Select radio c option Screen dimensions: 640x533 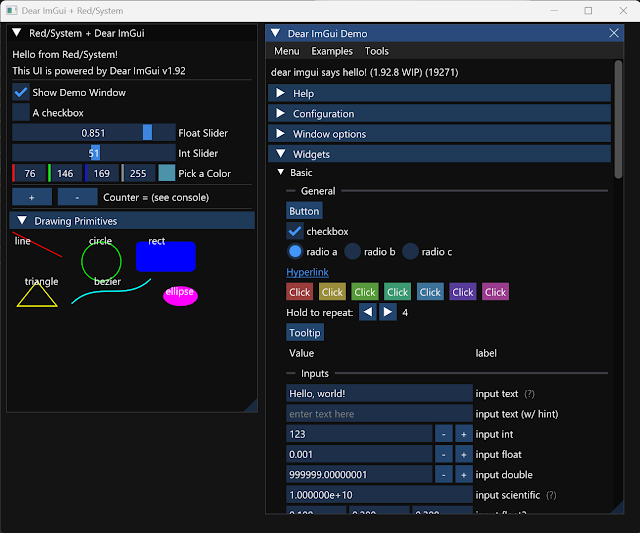point(410,252)
